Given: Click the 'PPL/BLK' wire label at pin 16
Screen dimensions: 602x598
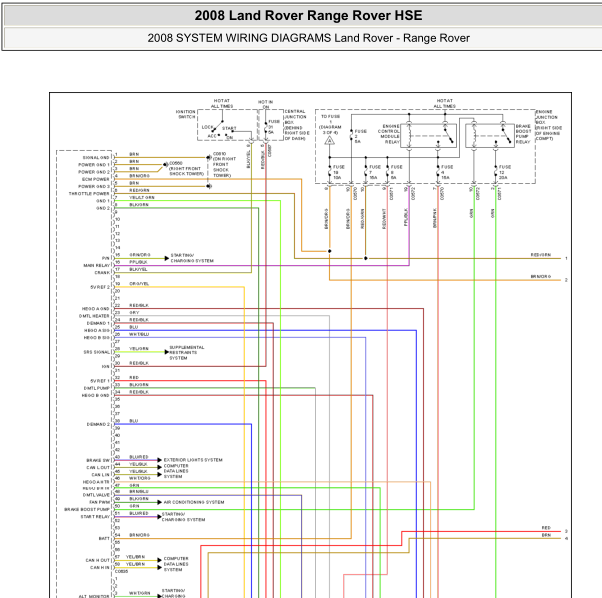Looking at the screenshot, I should click(x=138, y=262).
